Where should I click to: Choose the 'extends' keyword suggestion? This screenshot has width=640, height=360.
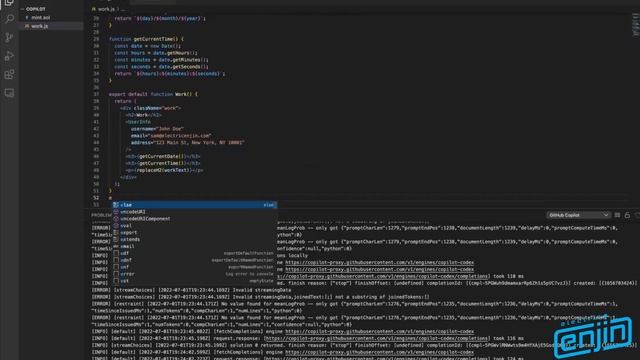(195, 240)
